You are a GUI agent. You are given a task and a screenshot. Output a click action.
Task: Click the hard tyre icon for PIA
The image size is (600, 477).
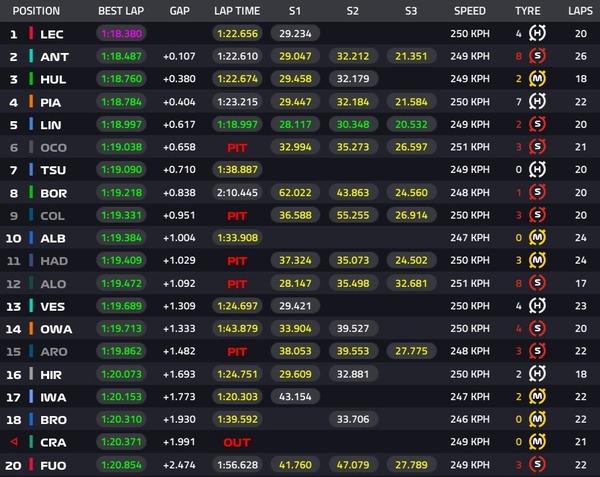537,101
